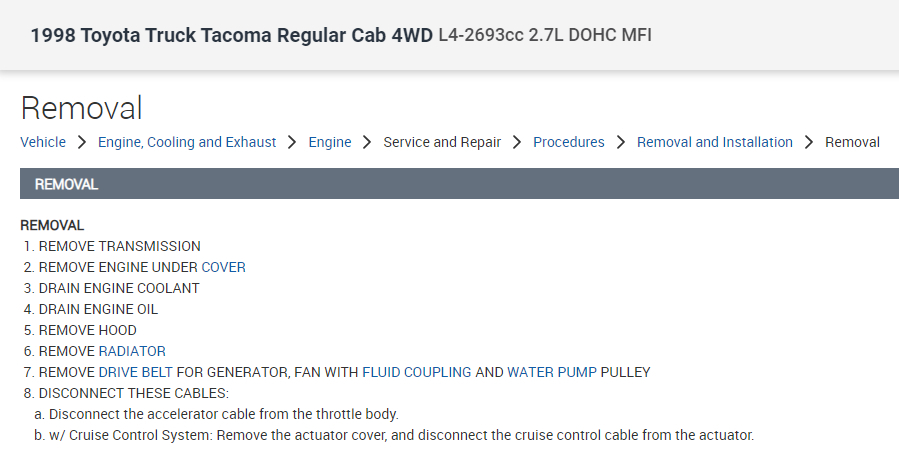This screenshot has height=462, width=899.
Task: Click chevron arrow after Engine breadcrumb
Action: pos(368,142)
